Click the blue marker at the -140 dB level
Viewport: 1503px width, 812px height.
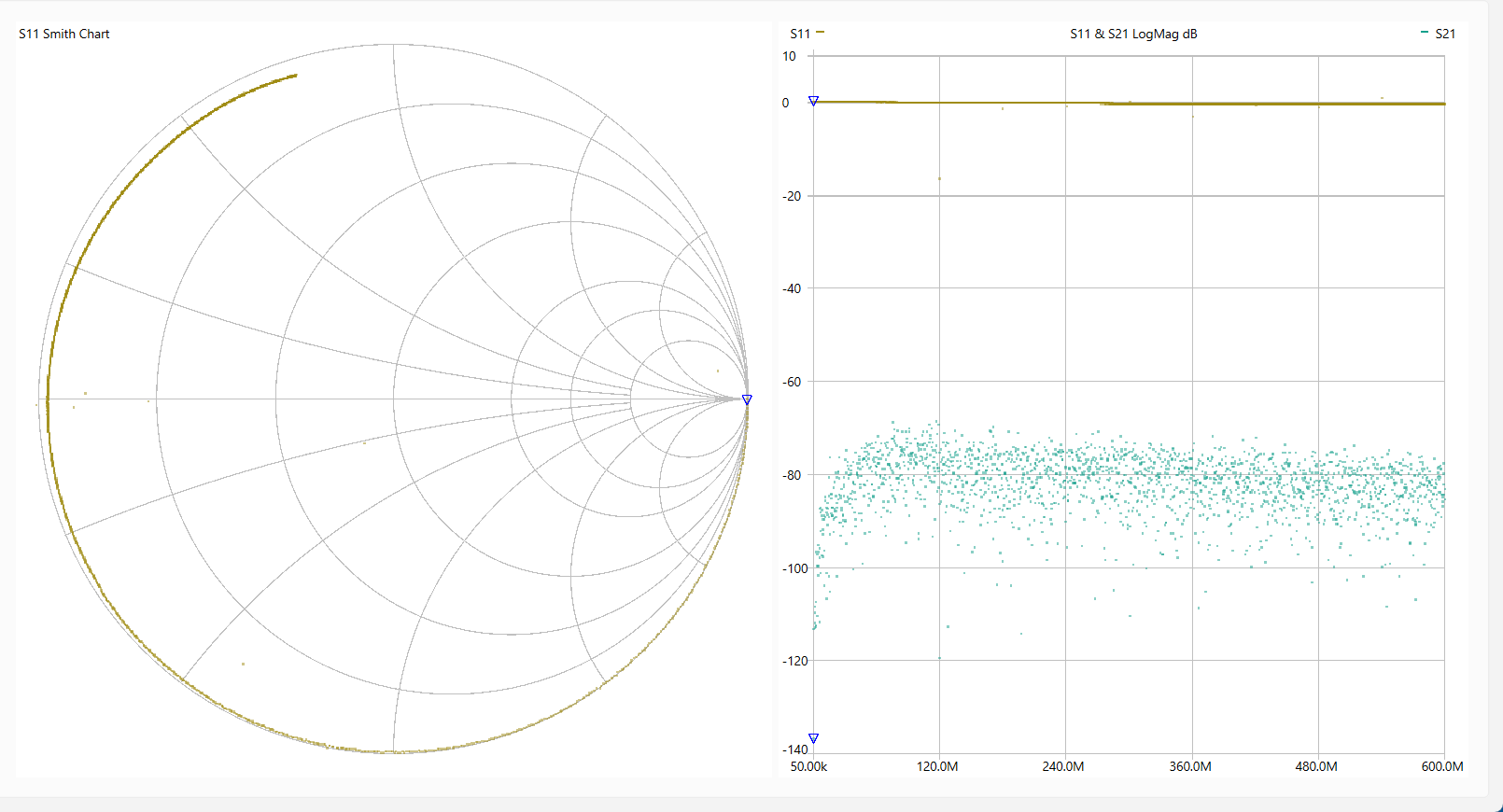click(x=813, y=738)
